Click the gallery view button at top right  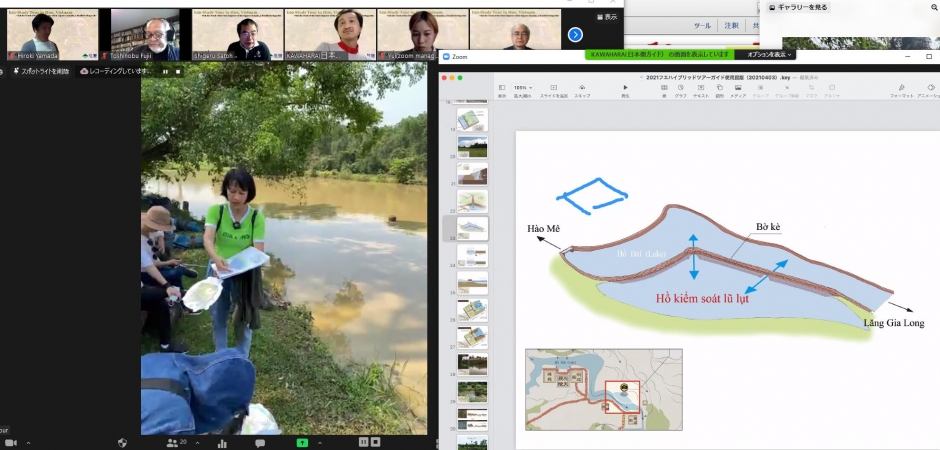798,7
